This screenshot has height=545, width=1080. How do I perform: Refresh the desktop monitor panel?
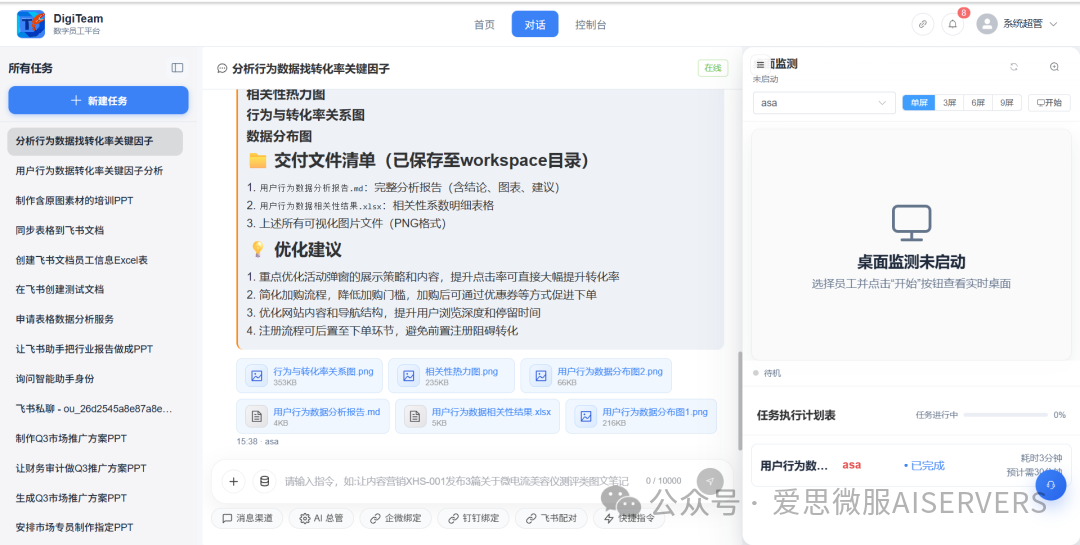tap(1014, 67)
